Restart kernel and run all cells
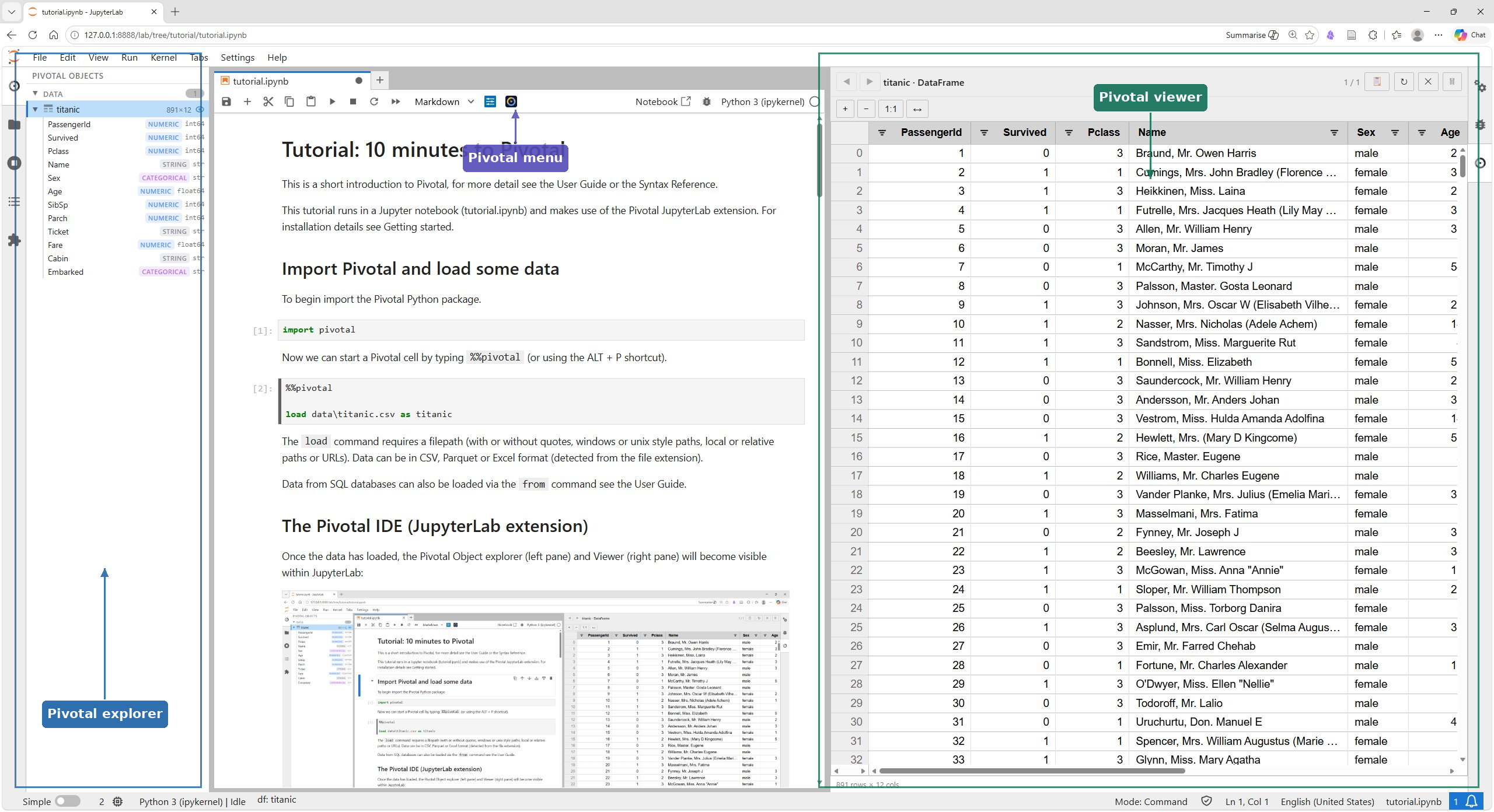This screenshot has width=1494, height=812. tap(396, 101)
